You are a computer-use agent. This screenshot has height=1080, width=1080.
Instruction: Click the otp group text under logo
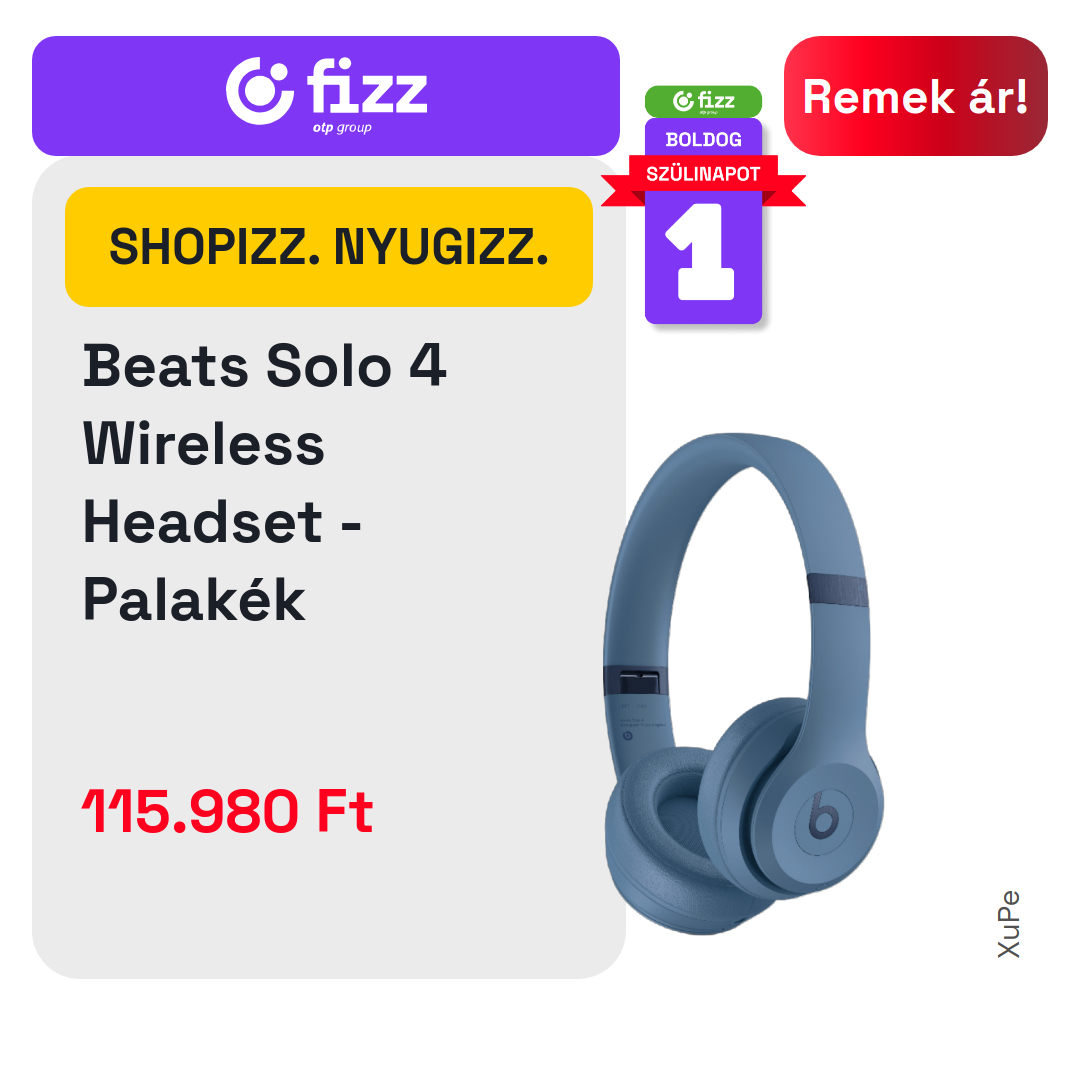342,128
